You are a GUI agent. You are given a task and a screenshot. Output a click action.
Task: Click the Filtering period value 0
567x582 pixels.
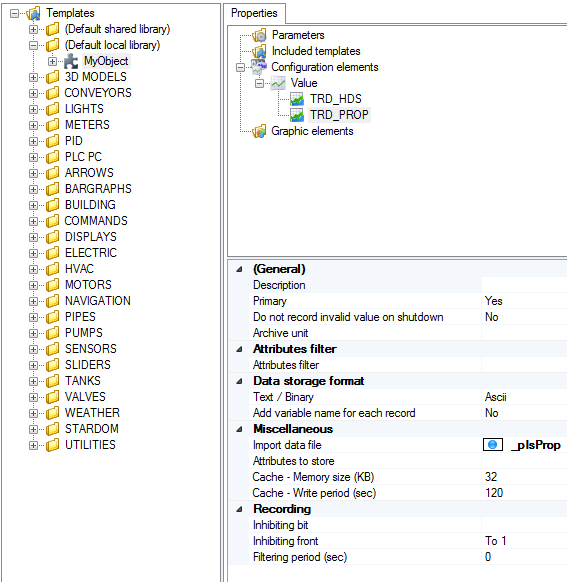(488, 557)
